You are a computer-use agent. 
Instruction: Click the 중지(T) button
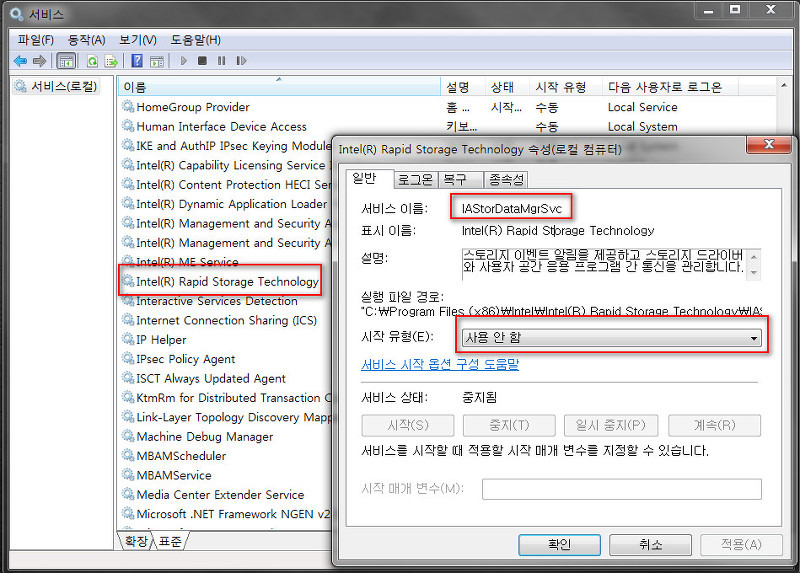tap(509, 425)
